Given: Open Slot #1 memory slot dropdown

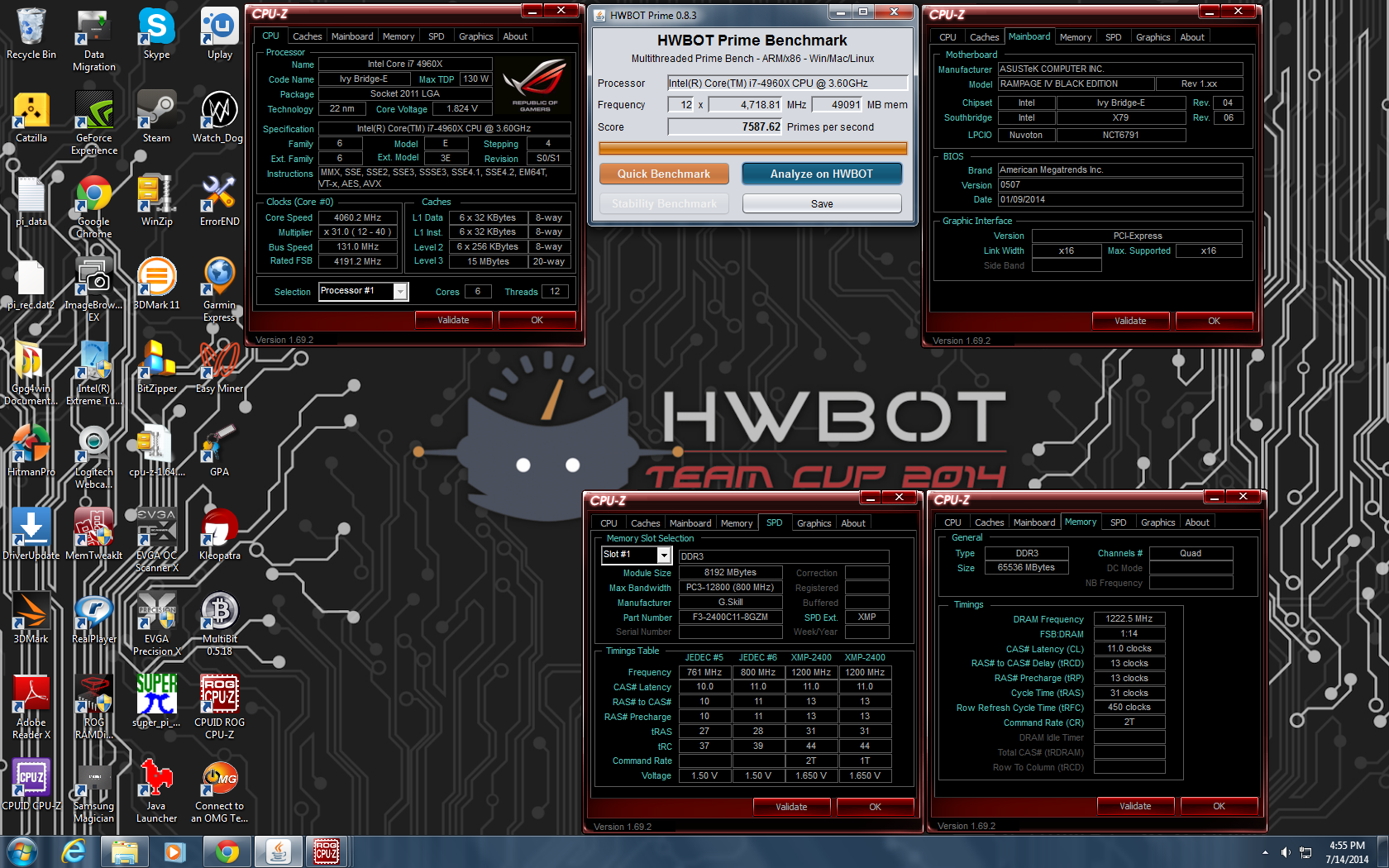Looking at the screenshot, I should (x=663, y=555).
